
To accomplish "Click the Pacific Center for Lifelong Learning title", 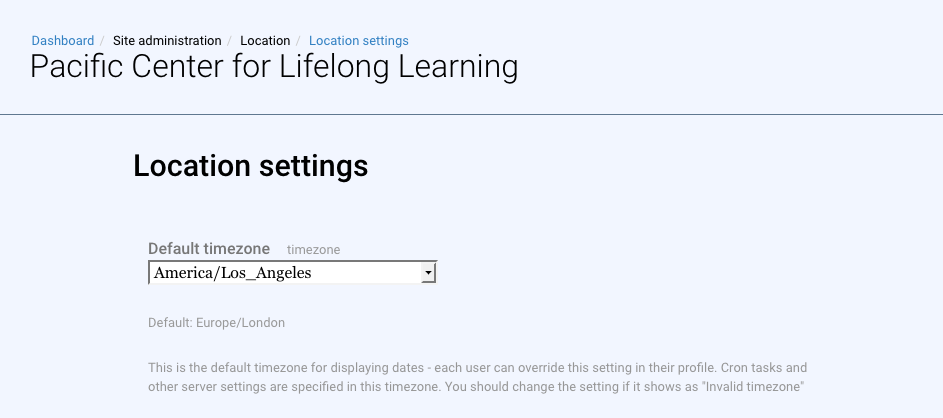I will (274, 67).
